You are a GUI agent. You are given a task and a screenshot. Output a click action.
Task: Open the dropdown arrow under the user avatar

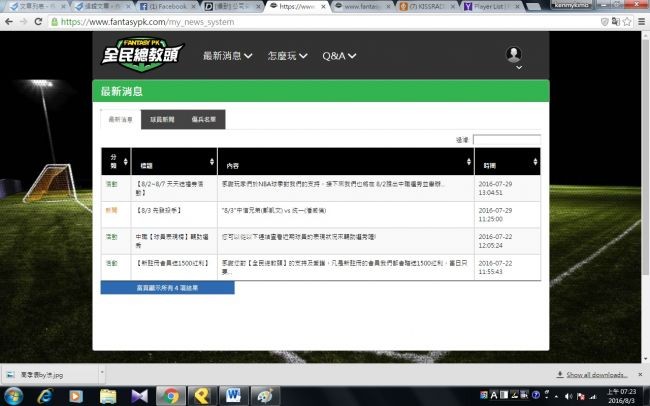click(519, 67)
